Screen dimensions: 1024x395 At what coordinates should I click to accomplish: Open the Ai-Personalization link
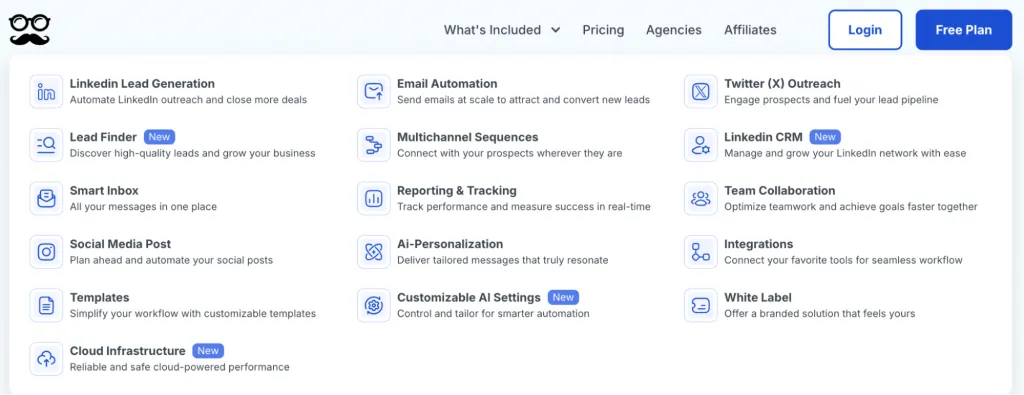[x=450, y=244]
